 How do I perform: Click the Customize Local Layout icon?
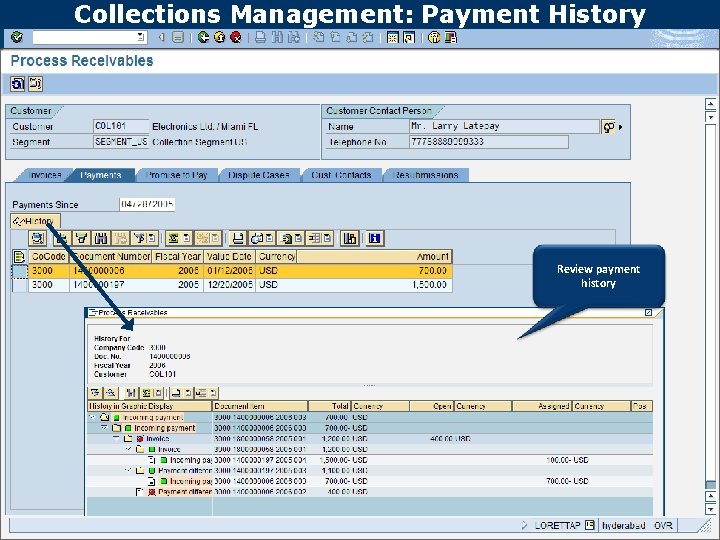(x=450, y=38)
